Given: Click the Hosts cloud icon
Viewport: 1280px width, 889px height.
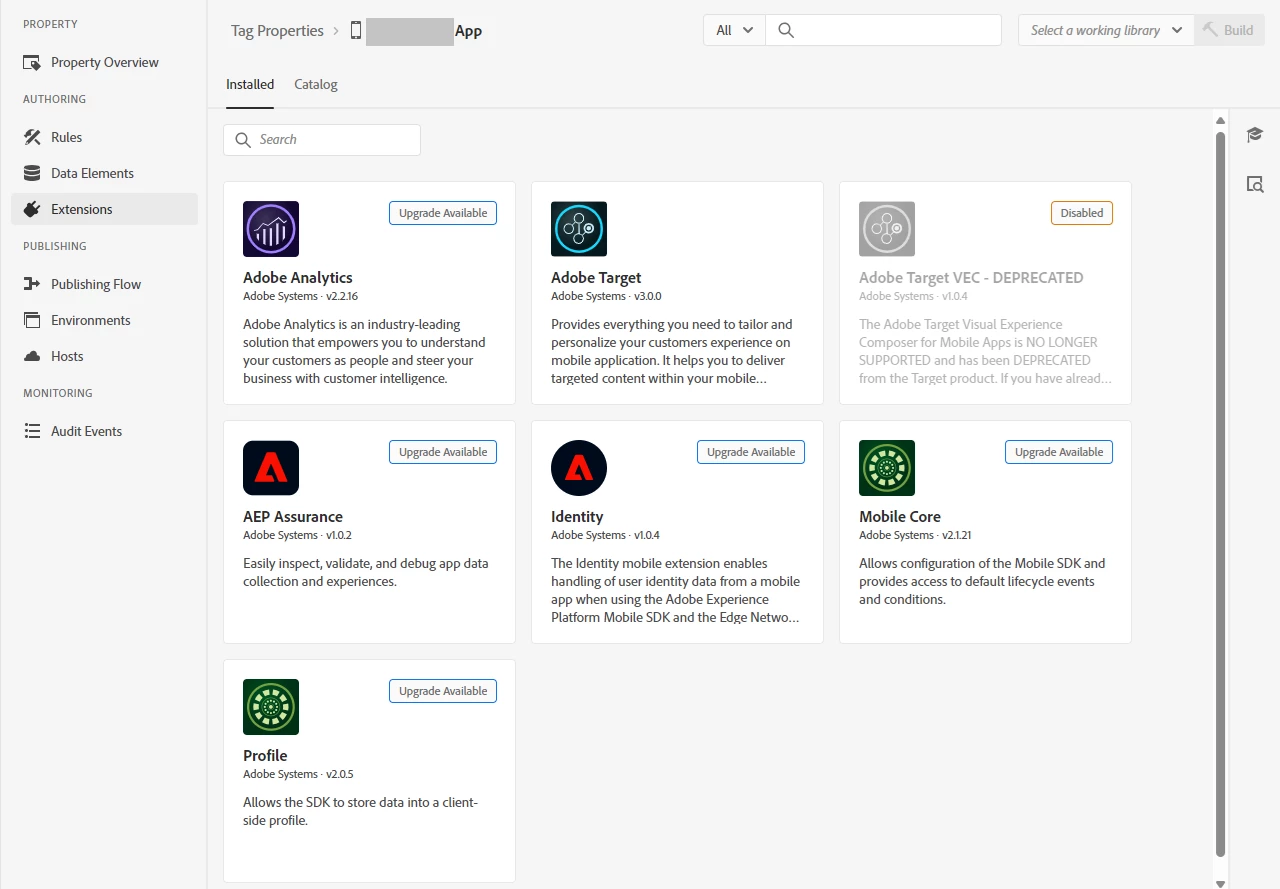Looking at the screenshot, I should [x=32, y=356].
